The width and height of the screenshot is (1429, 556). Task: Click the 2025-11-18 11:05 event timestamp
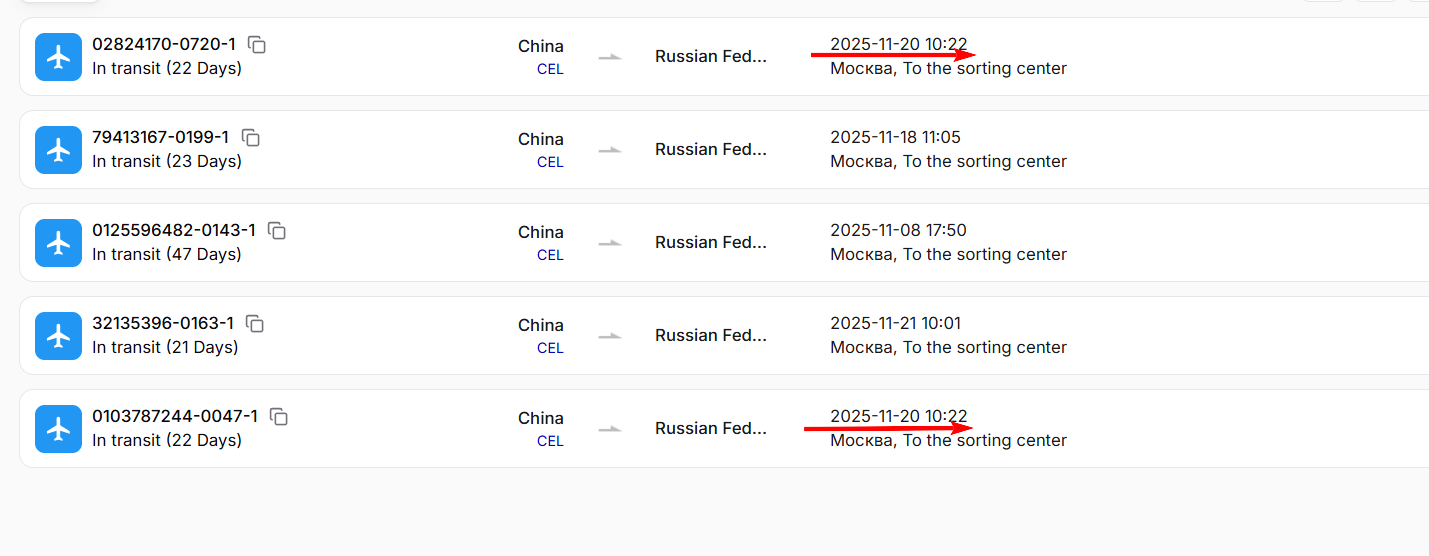coord(895,137)
